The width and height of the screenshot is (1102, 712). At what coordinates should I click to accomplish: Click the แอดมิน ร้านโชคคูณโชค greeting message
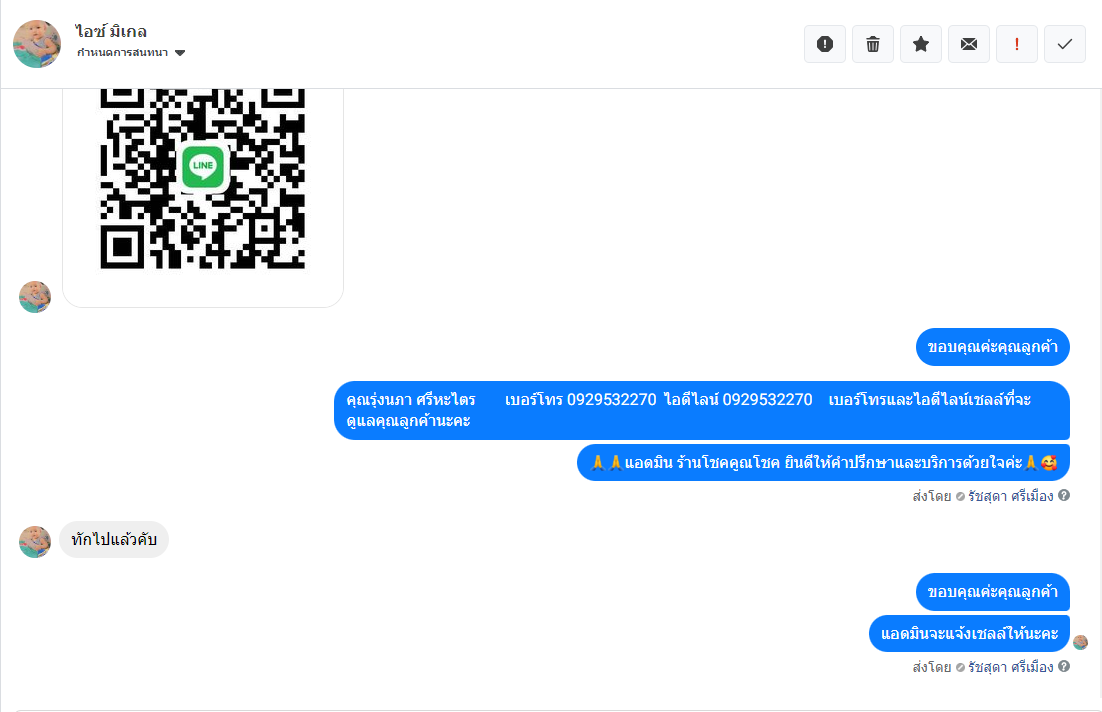(823, 462)
